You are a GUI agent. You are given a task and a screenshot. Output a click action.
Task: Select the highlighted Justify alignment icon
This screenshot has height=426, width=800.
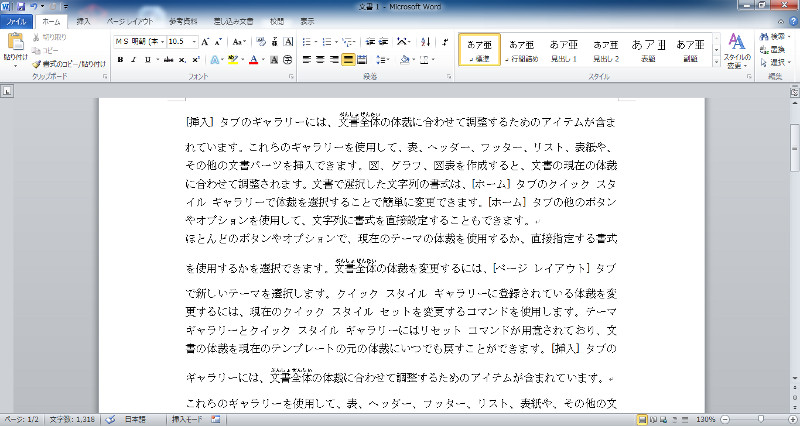click(348, 60)
